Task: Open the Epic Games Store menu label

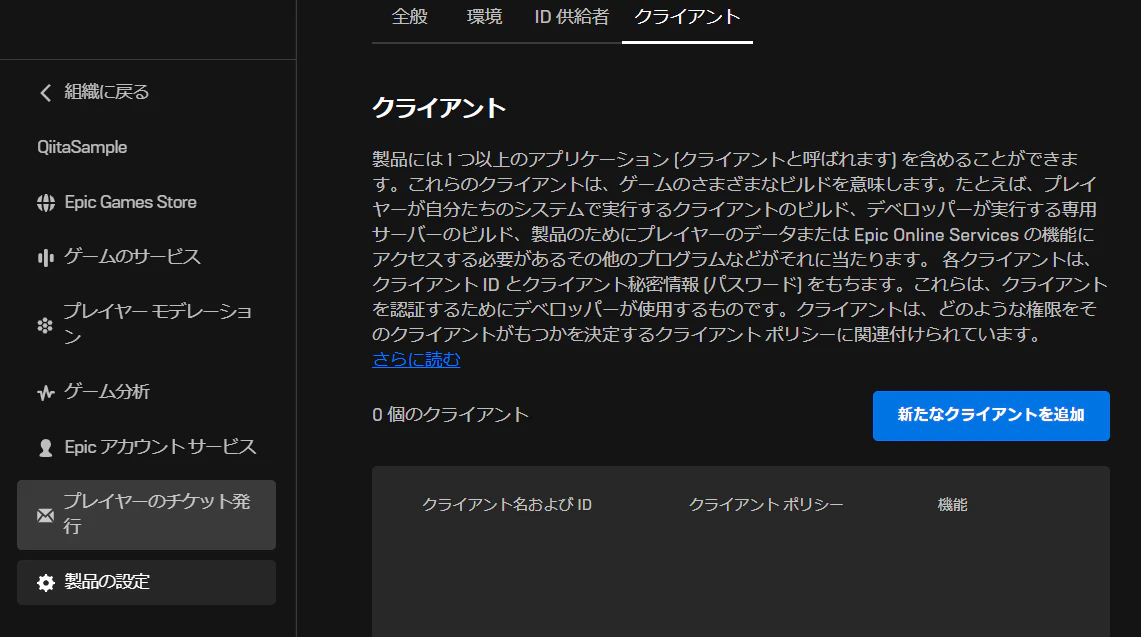Action: (131, 202)
